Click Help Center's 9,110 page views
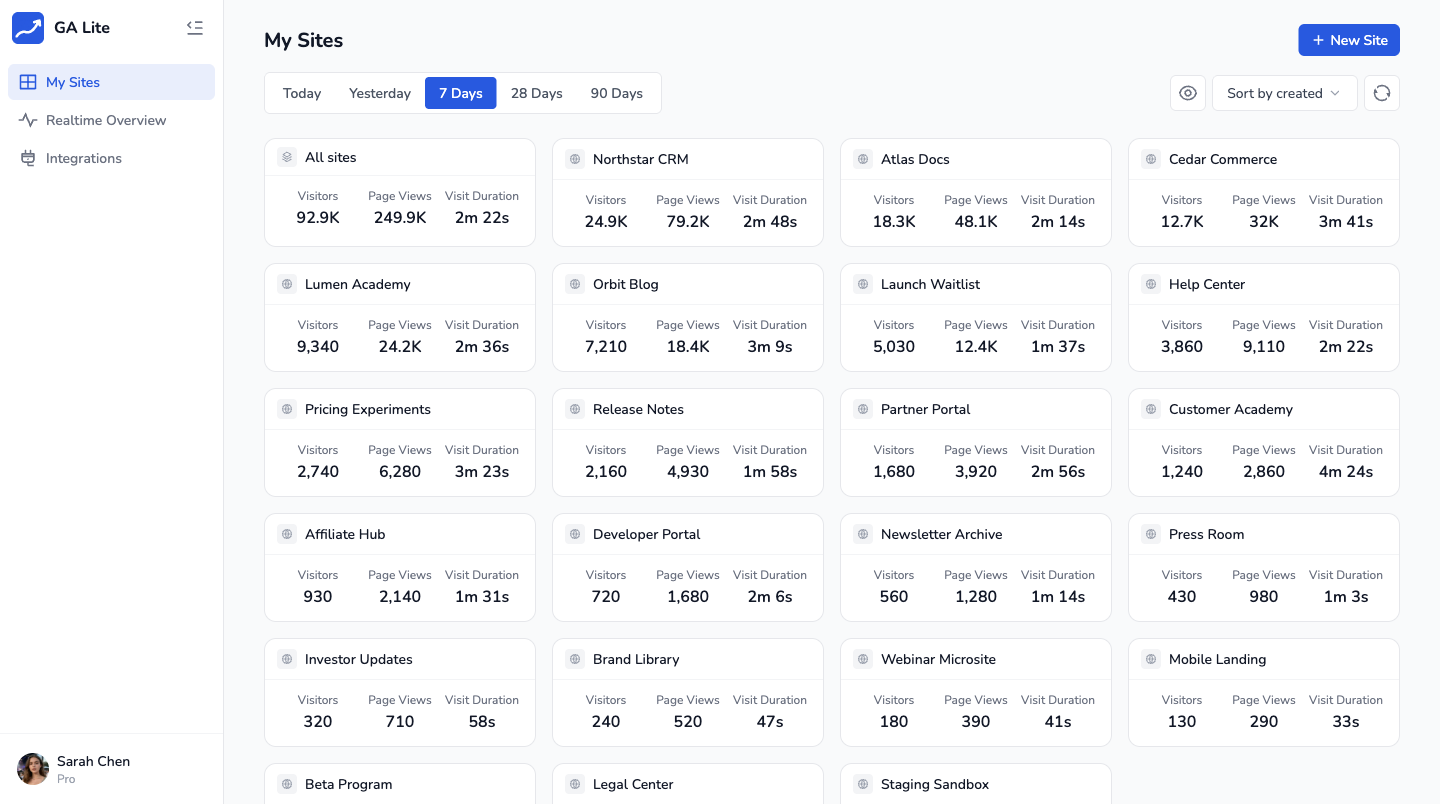This screenshot has width=1440, height=804. click(1264, 346)
